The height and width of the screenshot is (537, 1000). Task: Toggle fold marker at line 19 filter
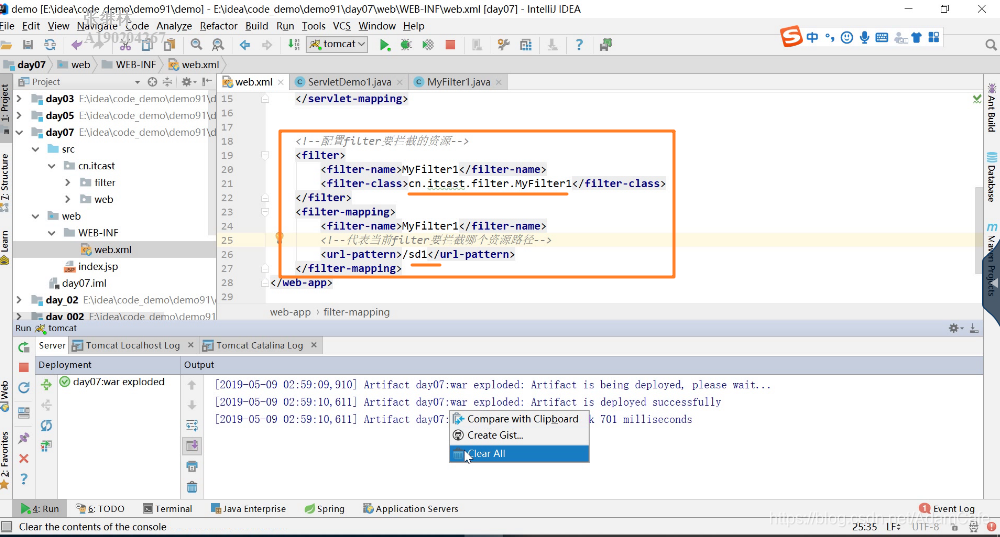click(x=265, y=155)
